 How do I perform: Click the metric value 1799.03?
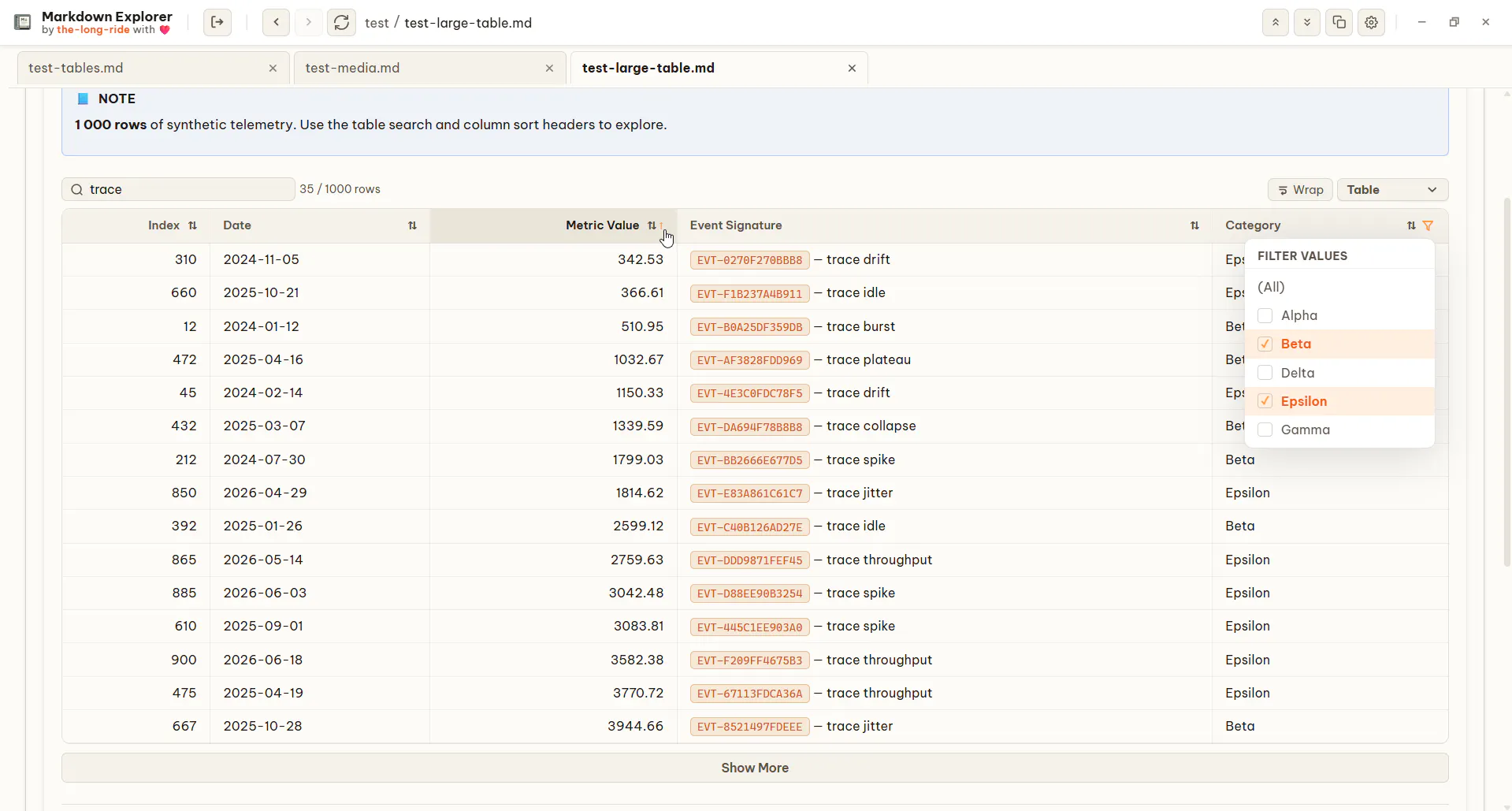(638, 459)
